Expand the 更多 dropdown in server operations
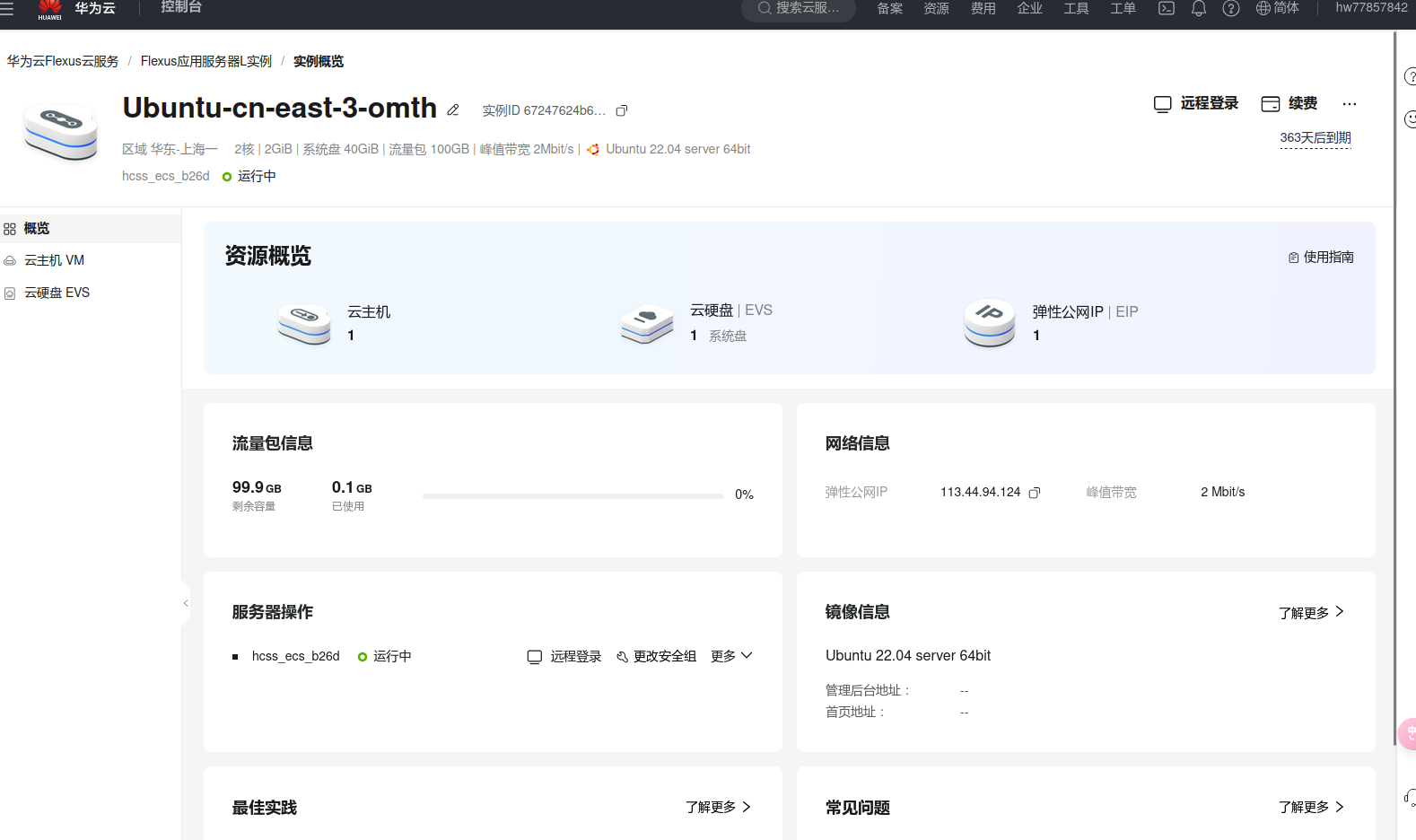The width and height of the screenshot is (1416, 840). 731,656
